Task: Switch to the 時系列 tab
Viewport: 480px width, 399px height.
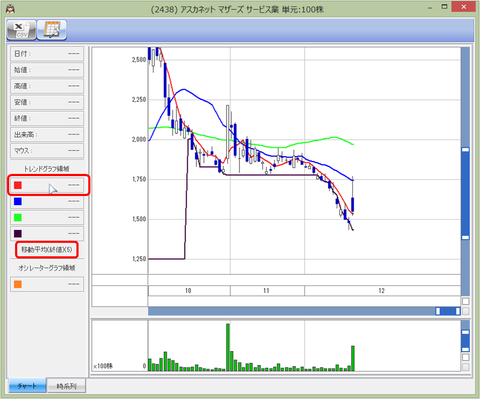Action: [x=66, y=386]
